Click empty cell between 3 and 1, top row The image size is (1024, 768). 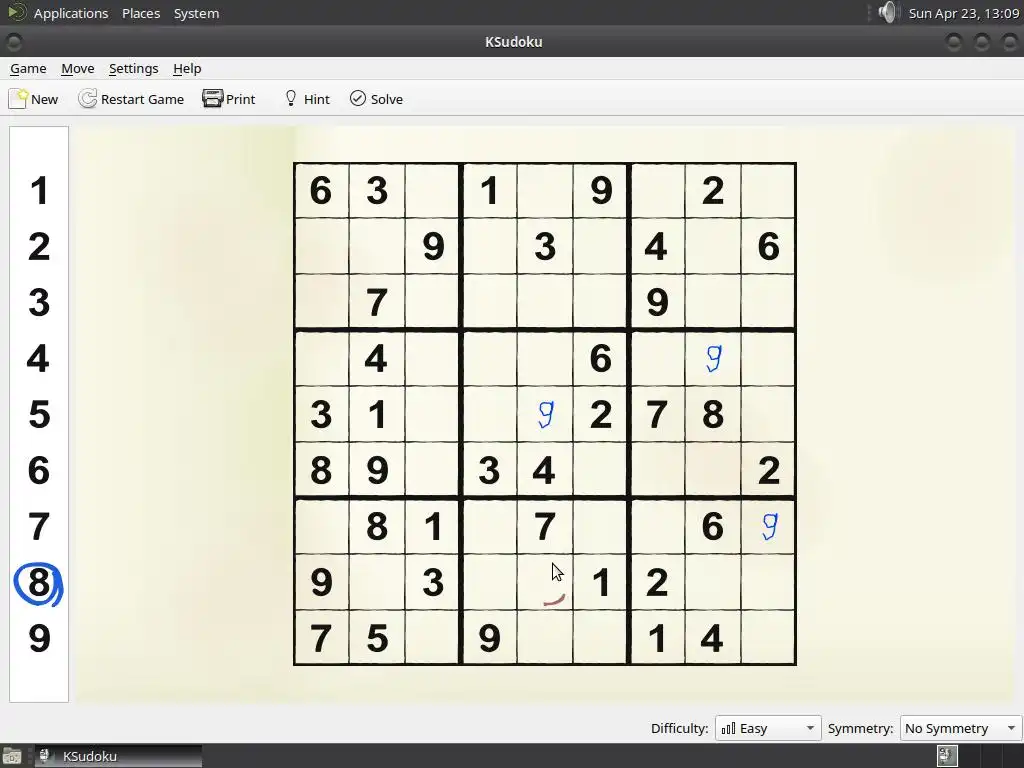pyautogui.click(x=432, y=191)
